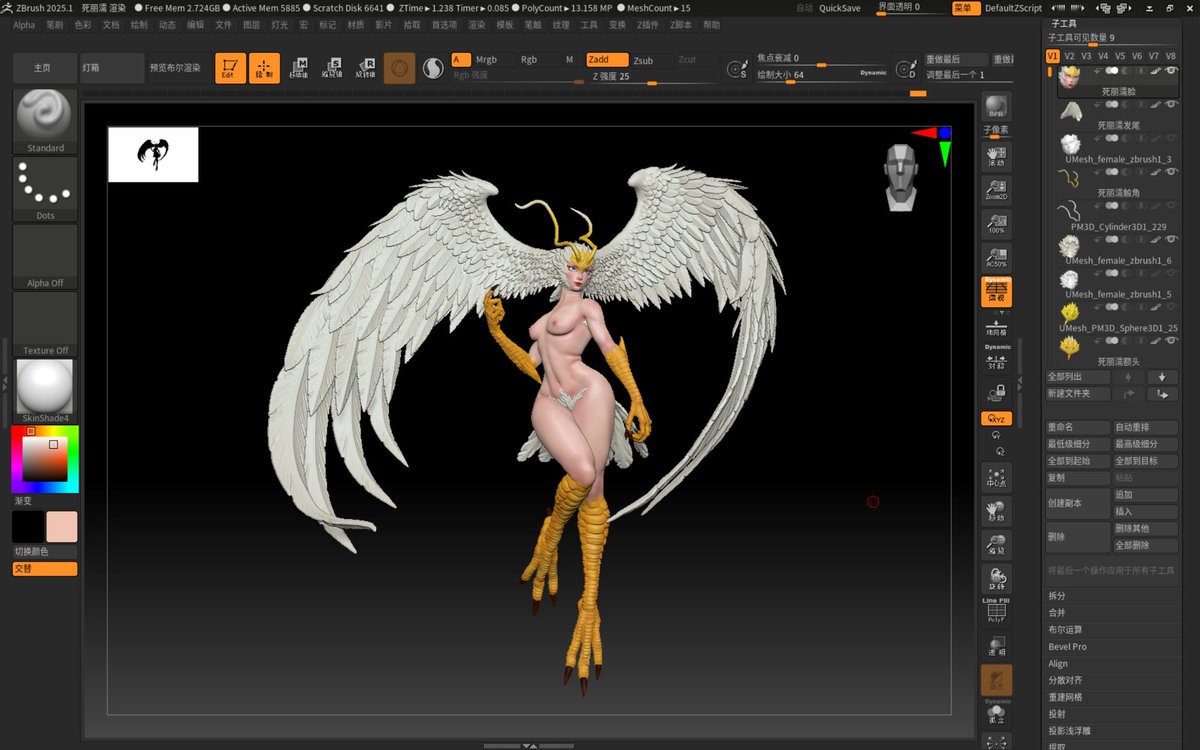Switch to the V2 subtool visibility tab
1200x750 pixels.
1069,56
